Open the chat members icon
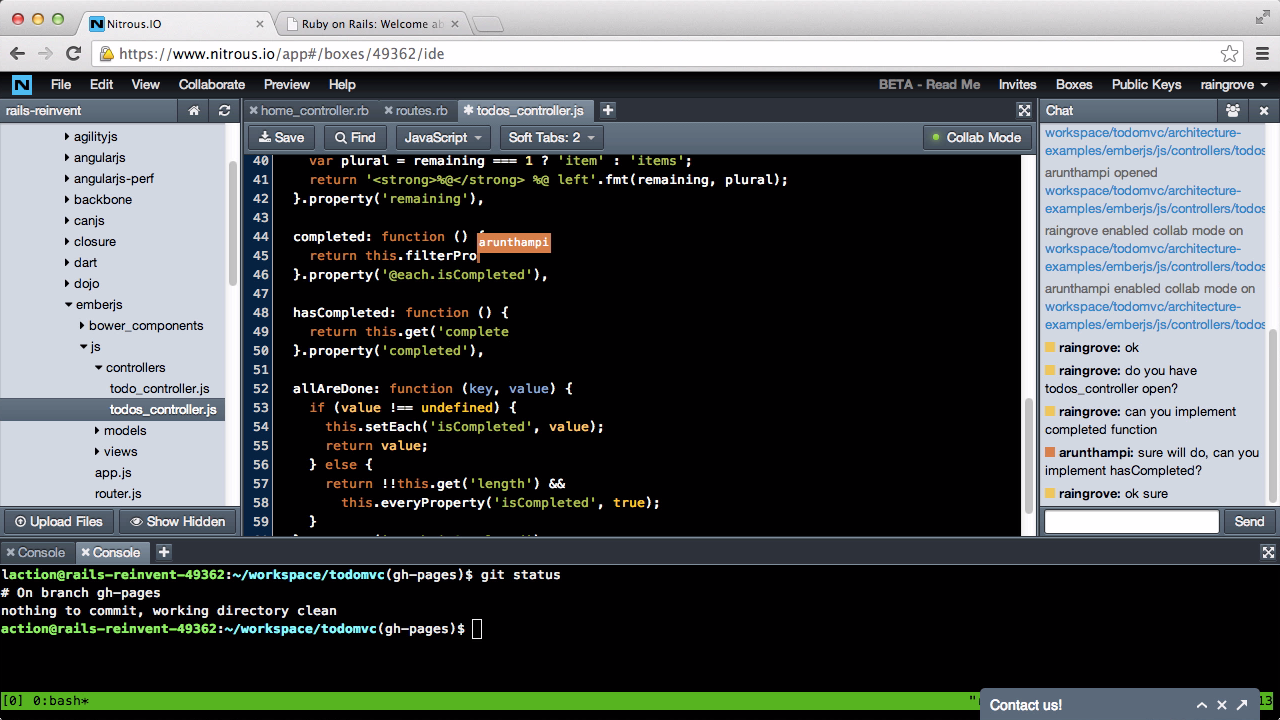 pos(1233,111)
